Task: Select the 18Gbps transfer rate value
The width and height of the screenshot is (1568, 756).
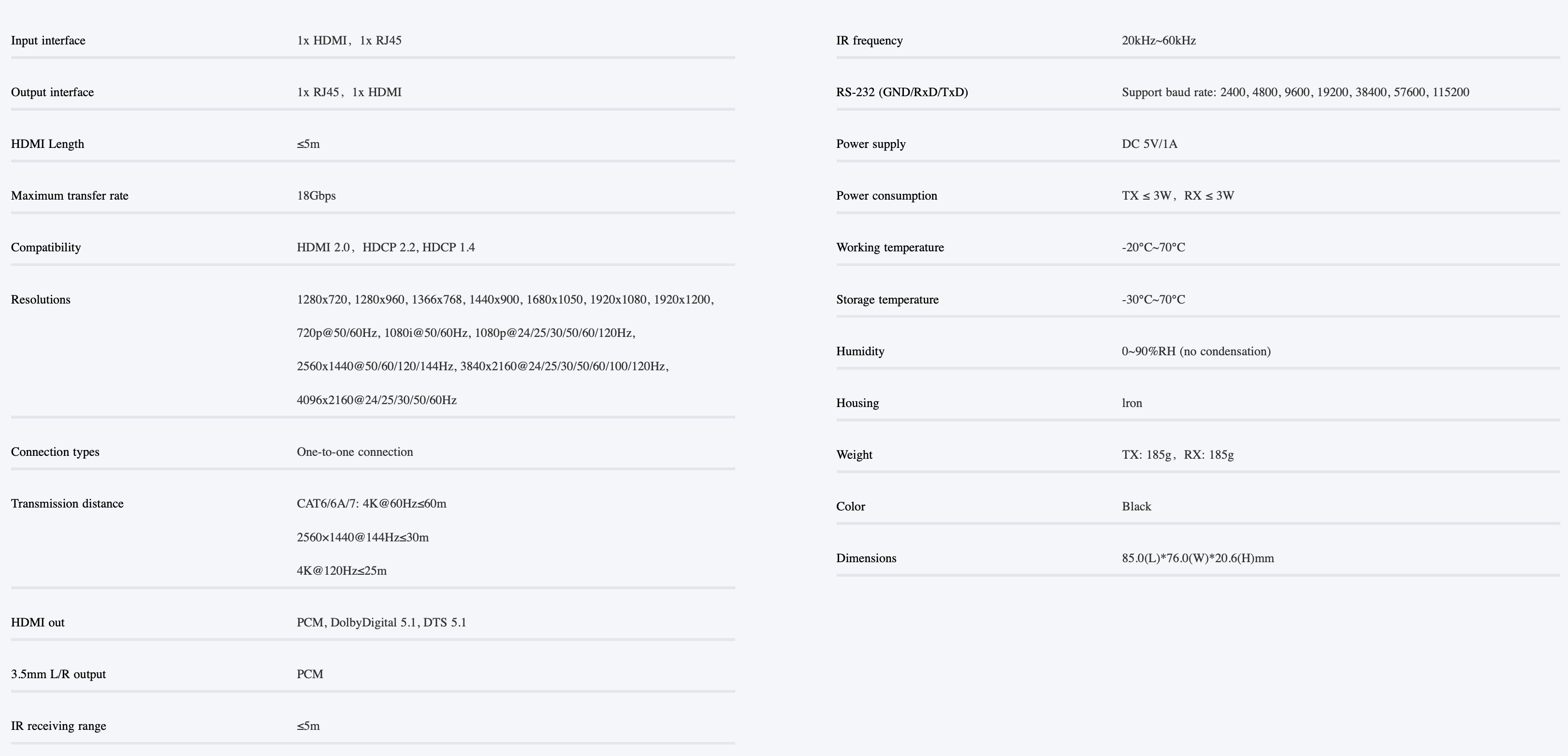Action: point(317,196)
